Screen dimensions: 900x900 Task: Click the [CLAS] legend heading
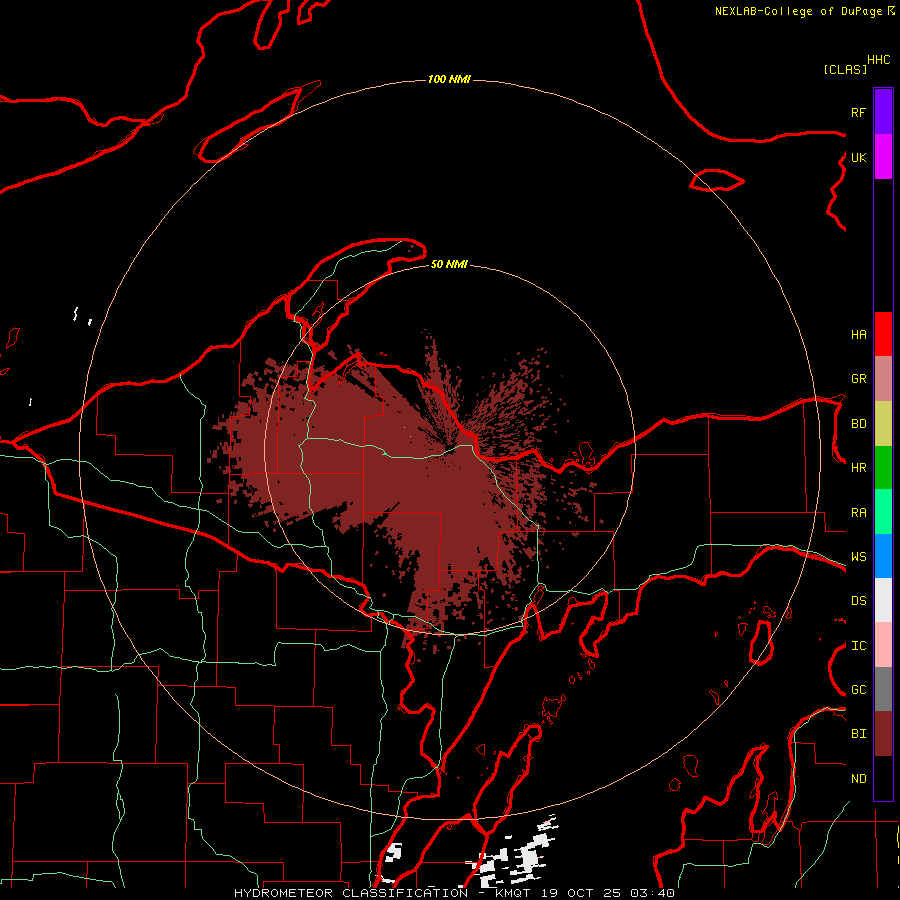[845, 69]
